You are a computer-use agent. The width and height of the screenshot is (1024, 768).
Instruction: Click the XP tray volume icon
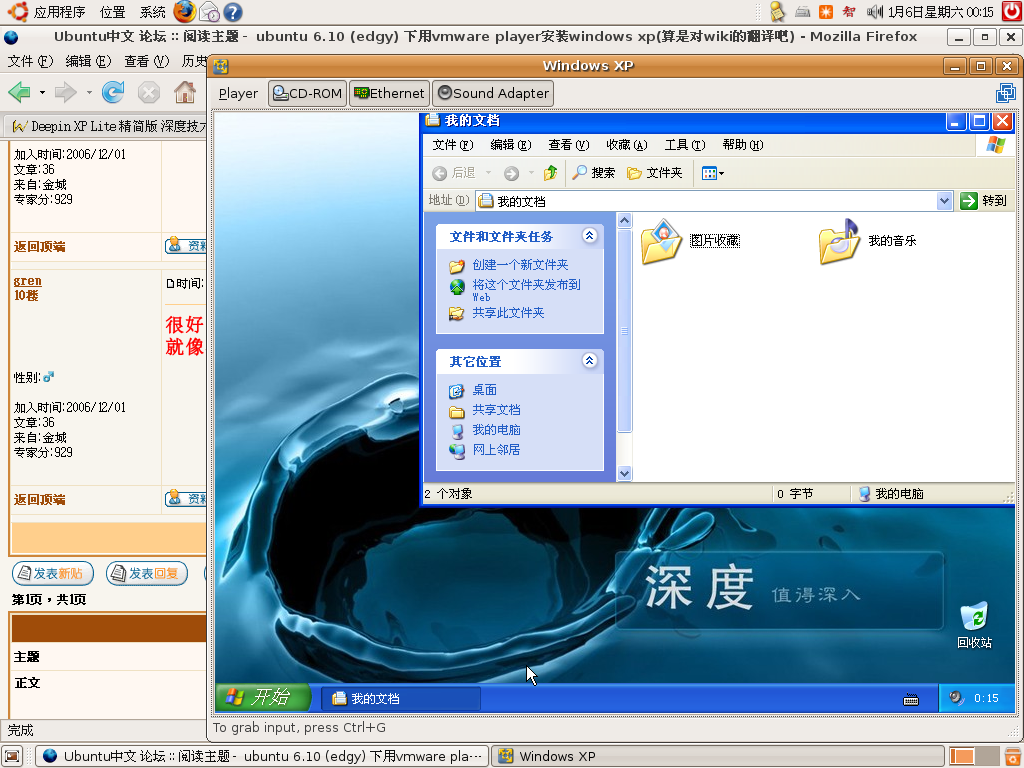tap(956, 698)
